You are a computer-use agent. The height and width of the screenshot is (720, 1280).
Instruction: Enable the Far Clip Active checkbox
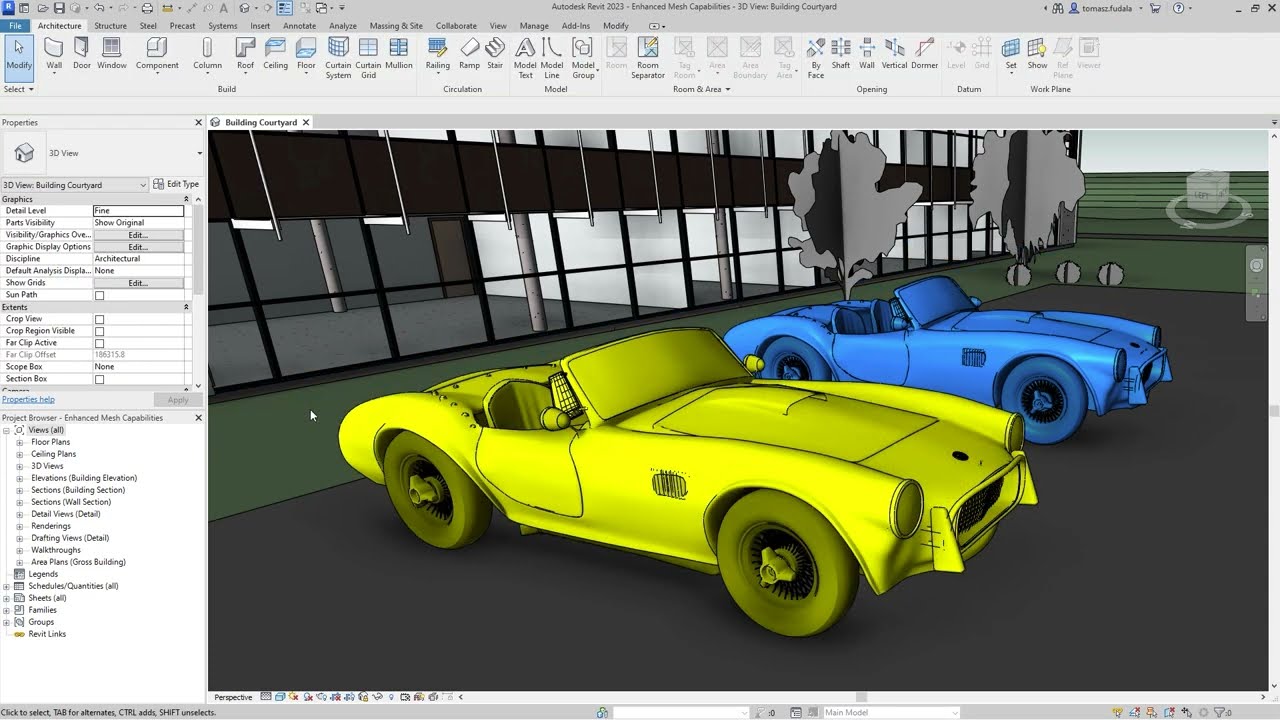coord(99,343)
